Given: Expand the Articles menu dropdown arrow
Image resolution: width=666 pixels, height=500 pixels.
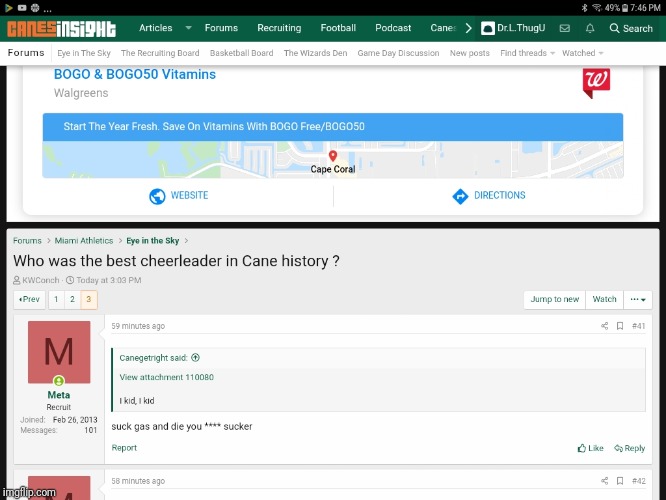Looking at the screenshot, I should (x=188, y=28).
